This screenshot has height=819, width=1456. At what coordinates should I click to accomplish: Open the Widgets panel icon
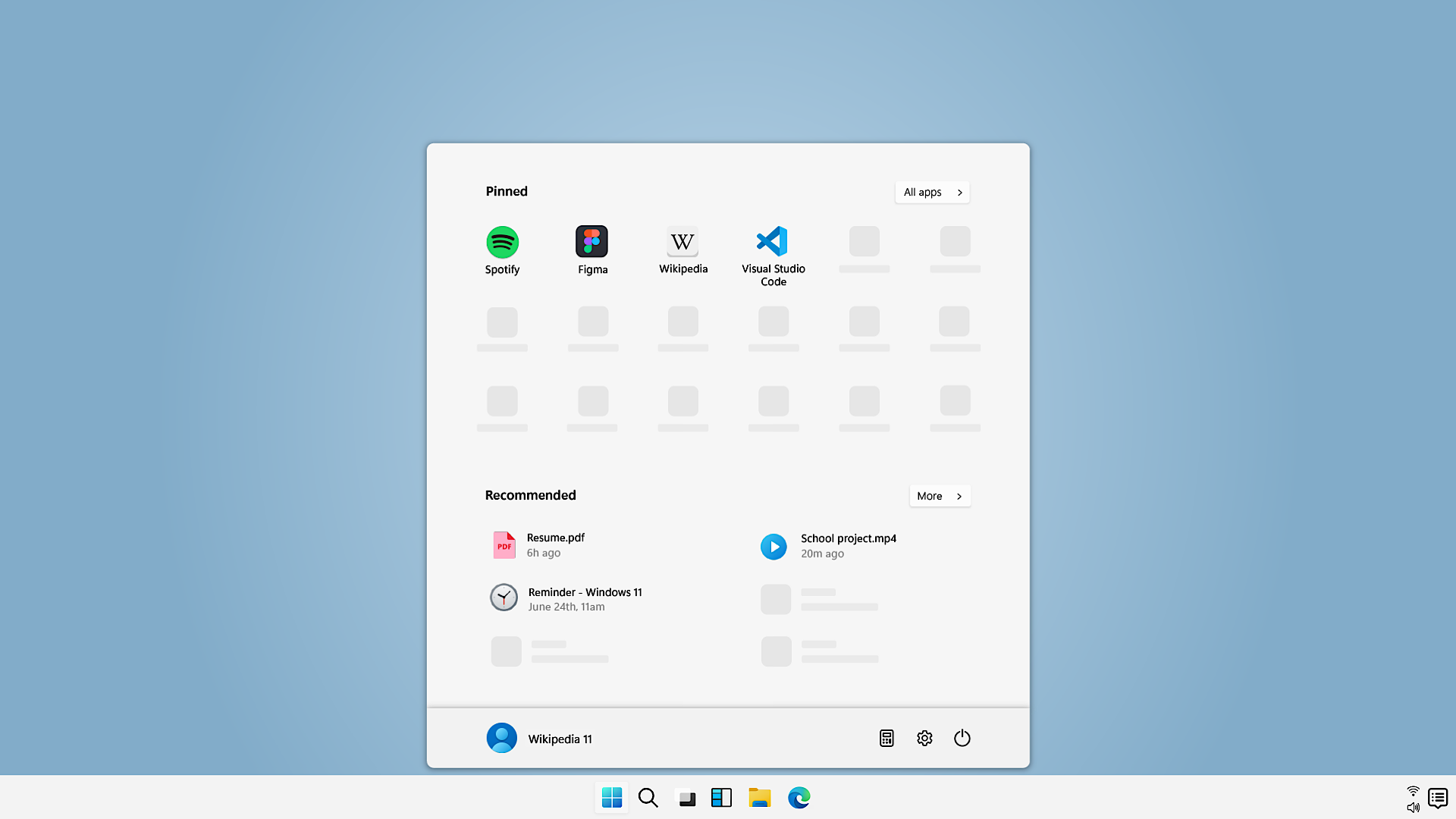[721, 798]
